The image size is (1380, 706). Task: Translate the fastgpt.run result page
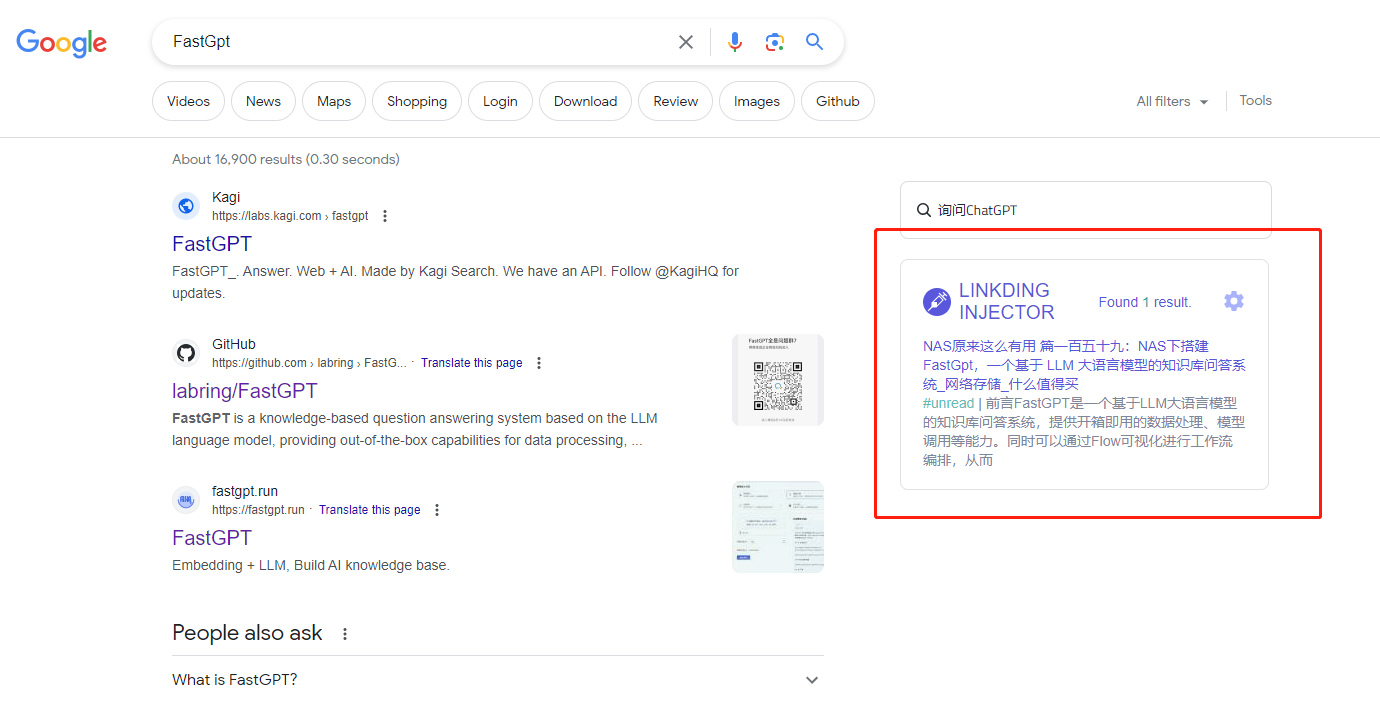pos(369,510)
